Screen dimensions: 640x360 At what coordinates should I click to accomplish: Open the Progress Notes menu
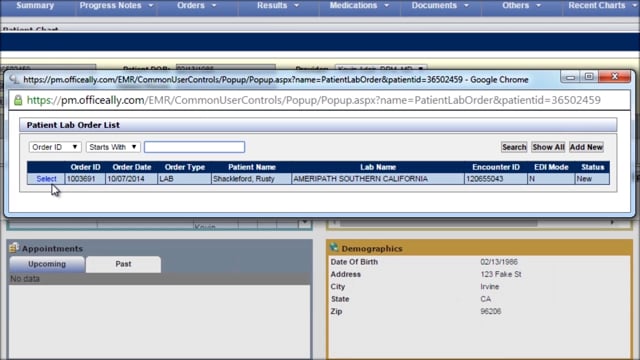[x=116, y=6]
